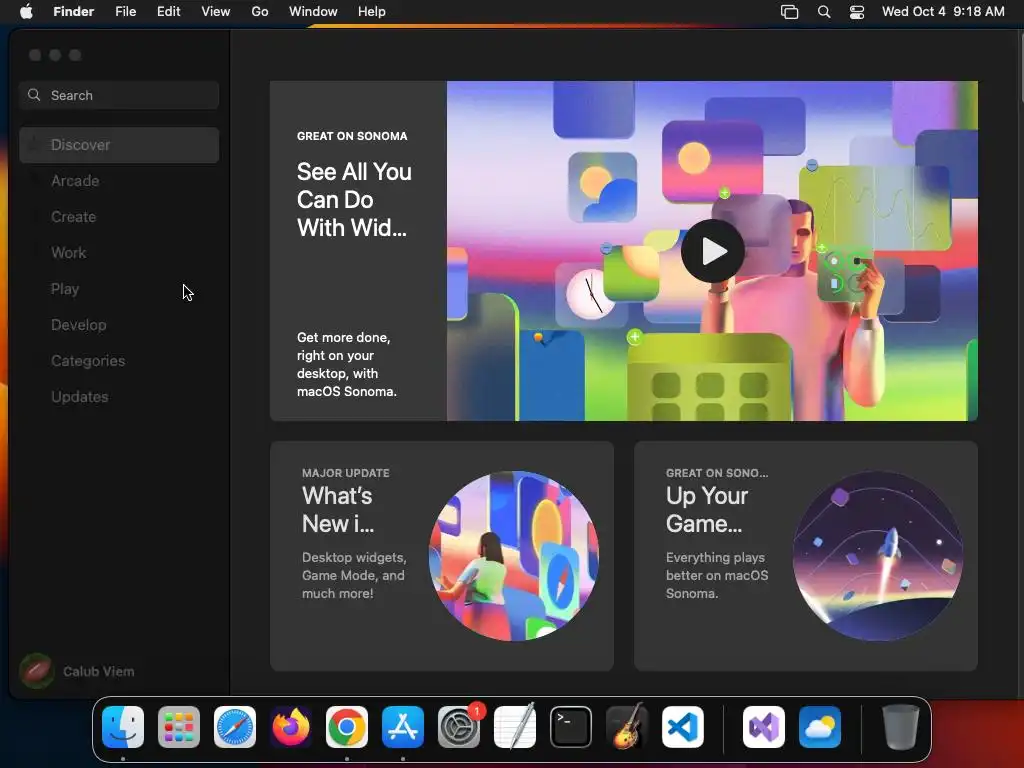Open the Calub Viem account name
The width and height of the screenshot is (1024, 768).
click(99, 671)
